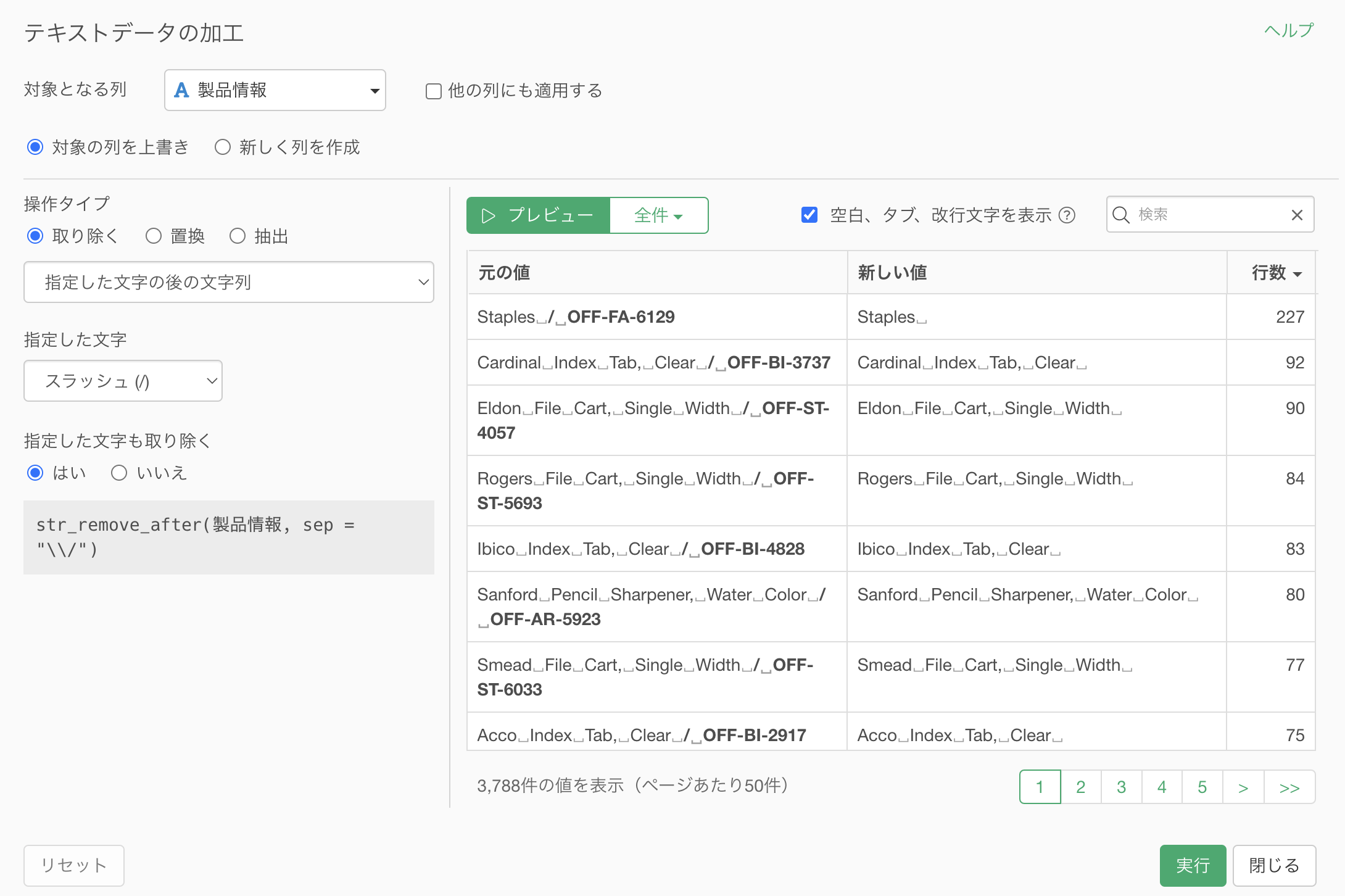
Task: Click the magnifier icon in search box
Action: [1121, 215]
